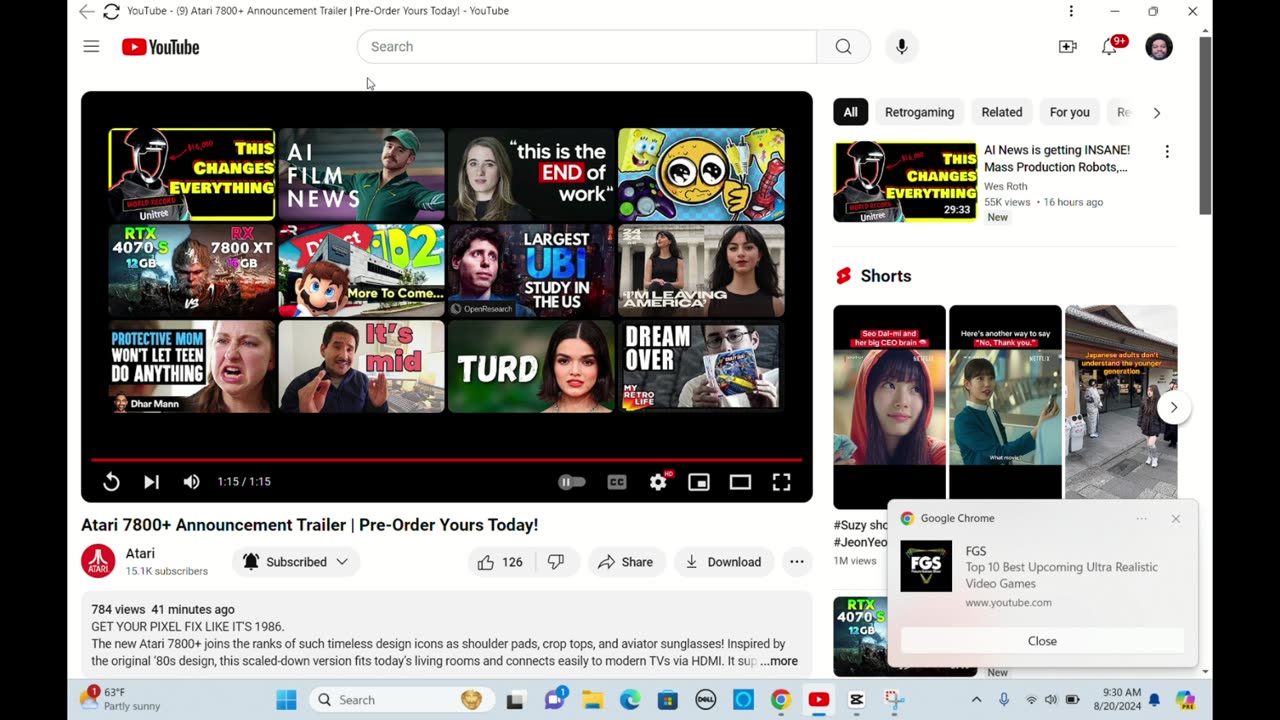Expand the description with ...more
Screen dimensions: 1280x720
[779, 661]
